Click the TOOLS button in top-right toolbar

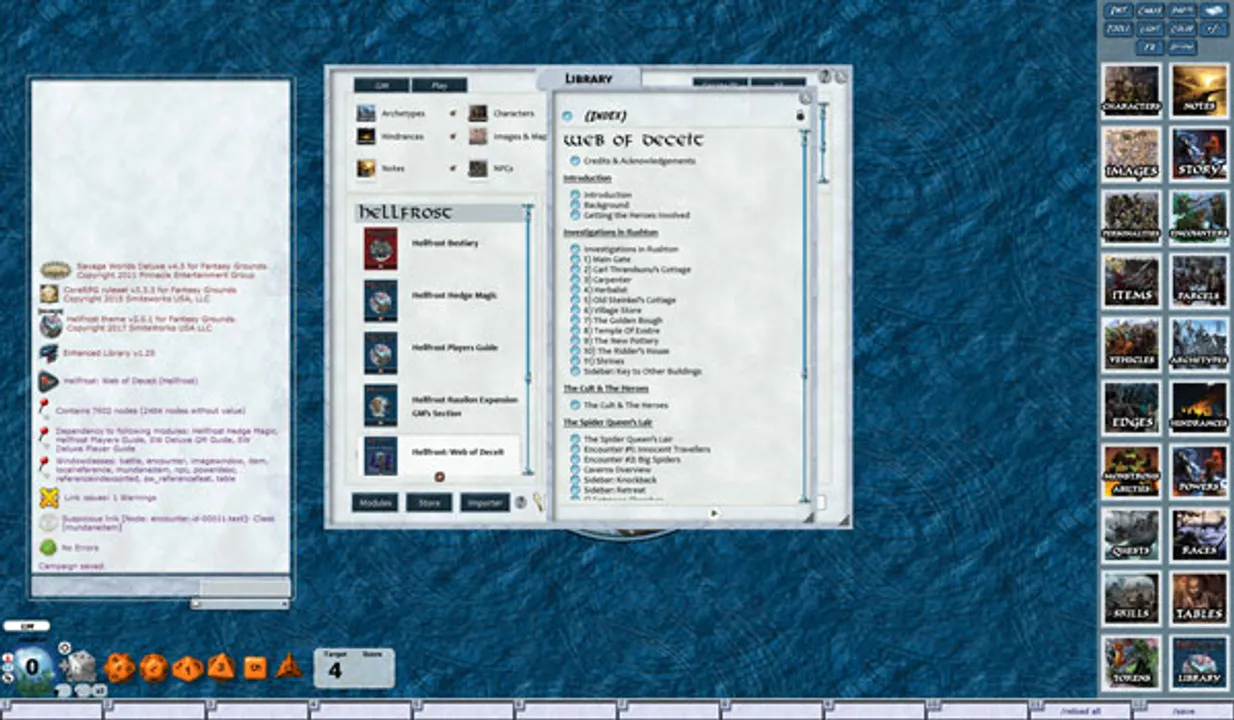[x=1119, y=29]
